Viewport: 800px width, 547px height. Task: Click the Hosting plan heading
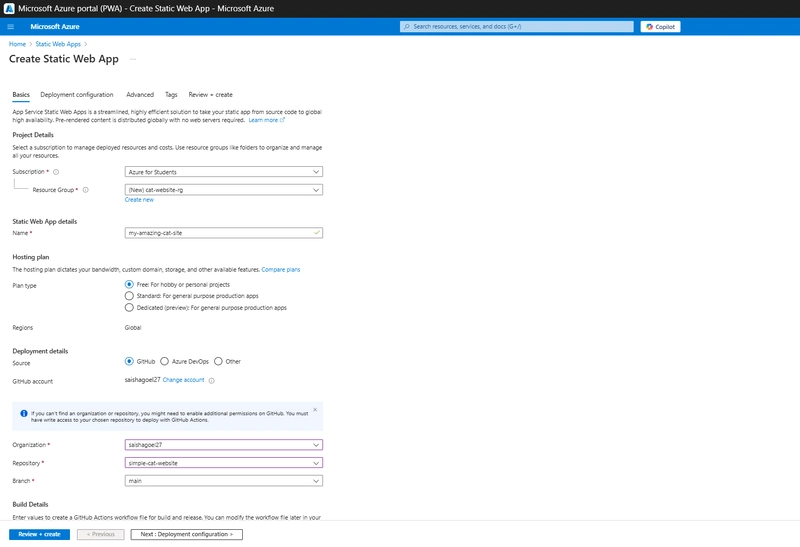point(31,257)
